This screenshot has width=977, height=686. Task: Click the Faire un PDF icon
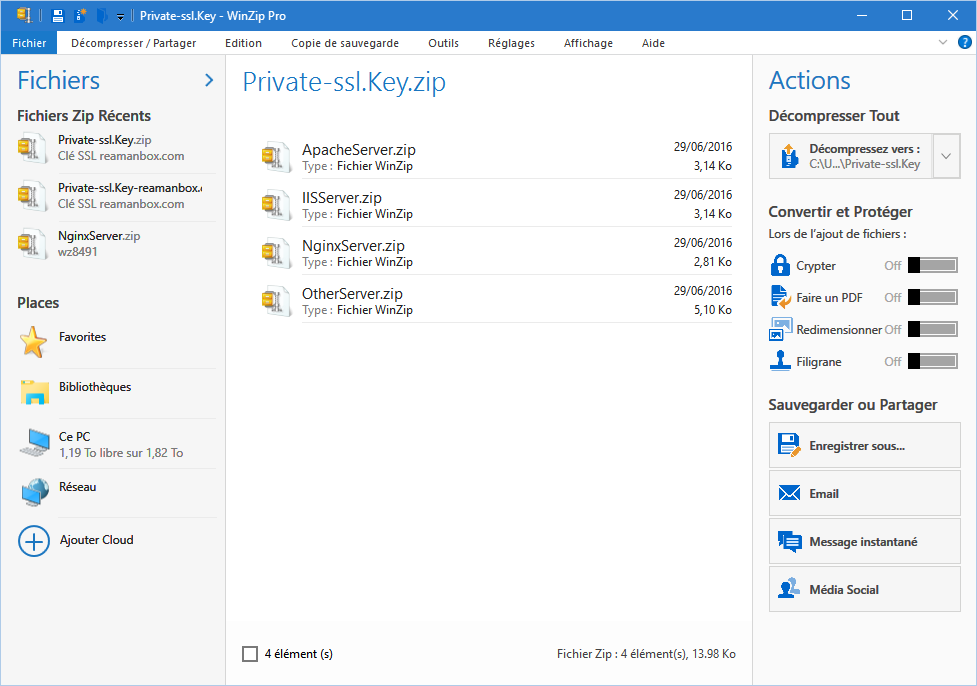pos(780,297)
